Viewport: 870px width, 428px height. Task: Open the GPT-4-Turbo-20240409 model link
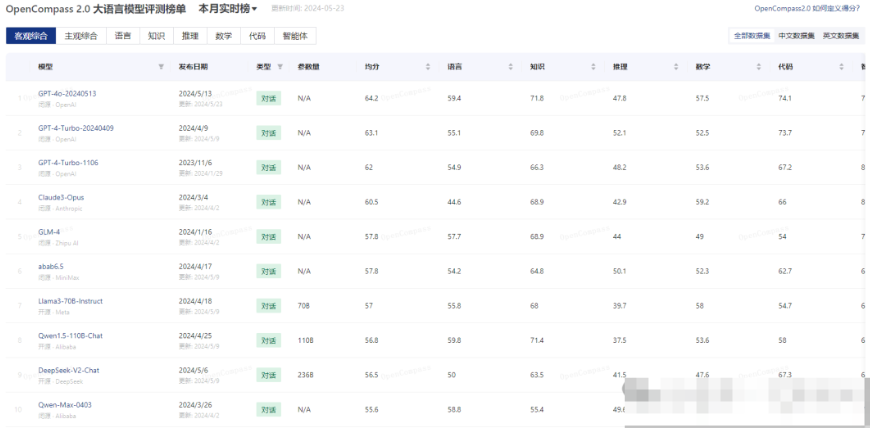[x=76, y=128]
